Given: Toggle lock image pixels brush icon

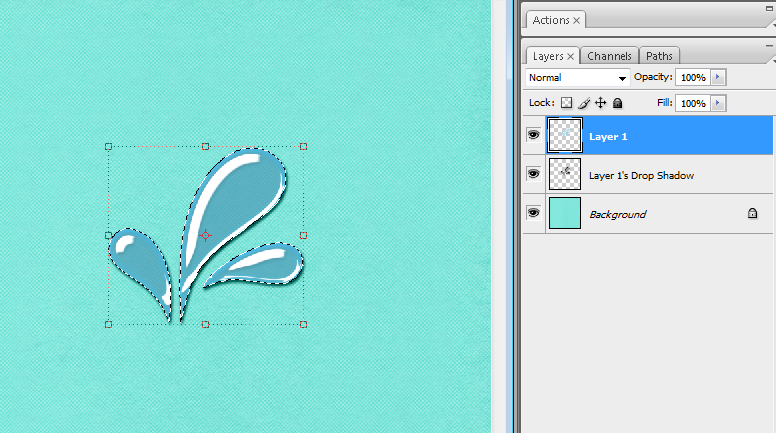Looking at the screenshot, I should [584, 103].
